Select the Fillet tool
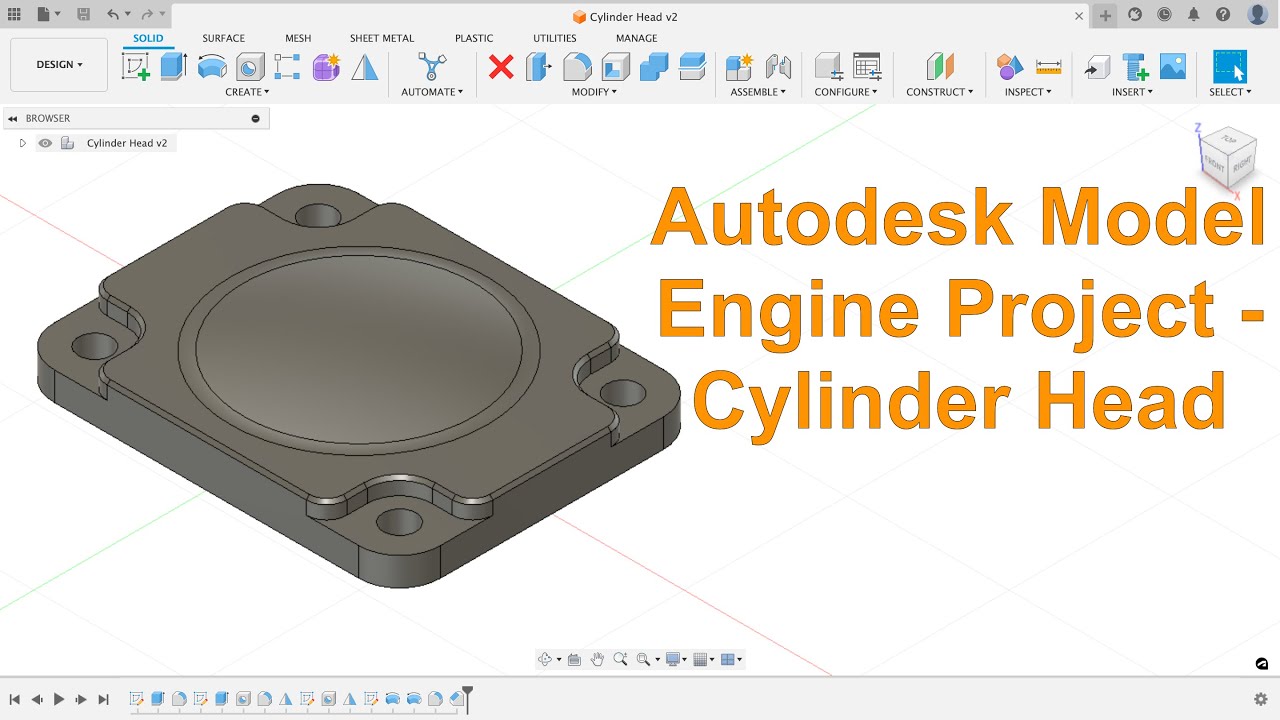1280x720 pixels. (x=577, y=67)
